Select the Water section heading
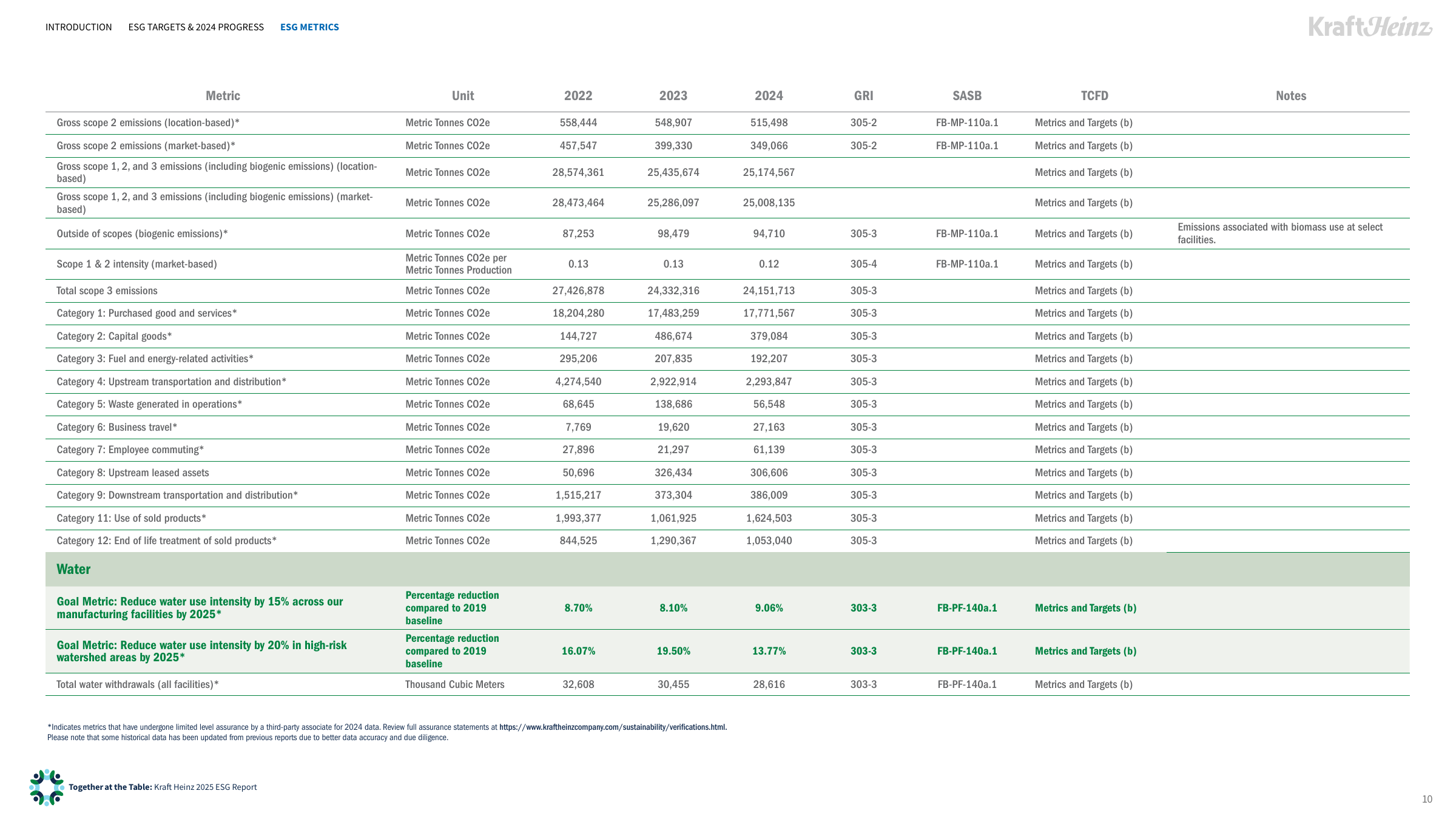Viewport: 1456px width, 819px height. (73, 569)
